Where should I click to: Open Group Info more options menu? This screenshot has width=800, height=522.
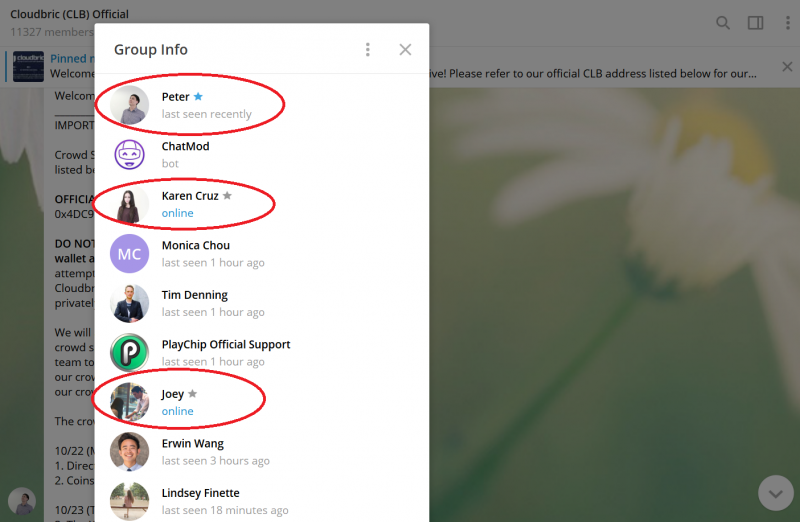pyautogui.click(x=367, y=49)
